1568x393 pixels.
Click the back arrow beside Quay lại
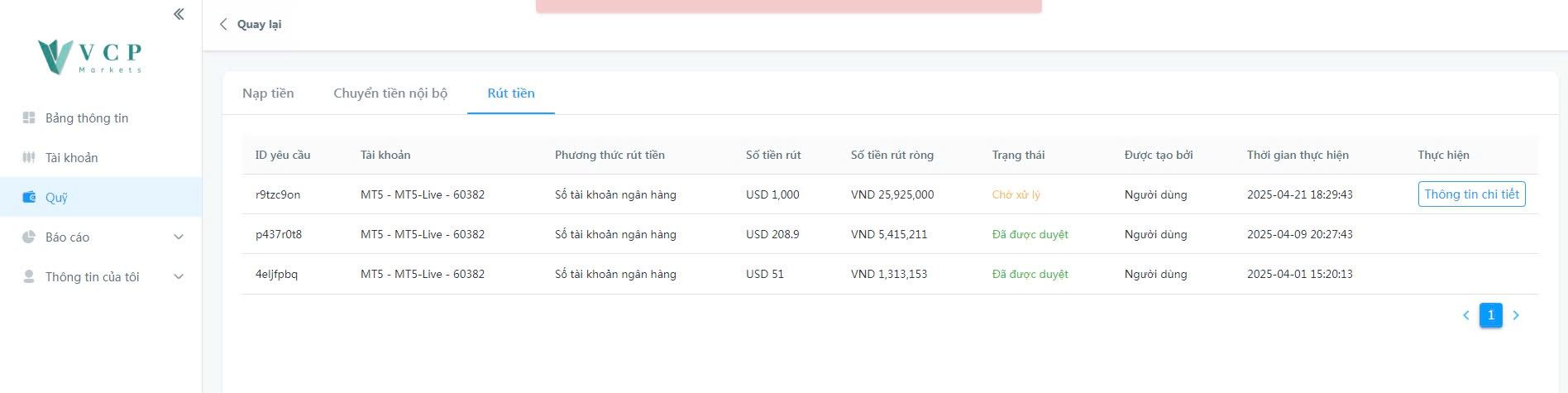coord(223,24)
